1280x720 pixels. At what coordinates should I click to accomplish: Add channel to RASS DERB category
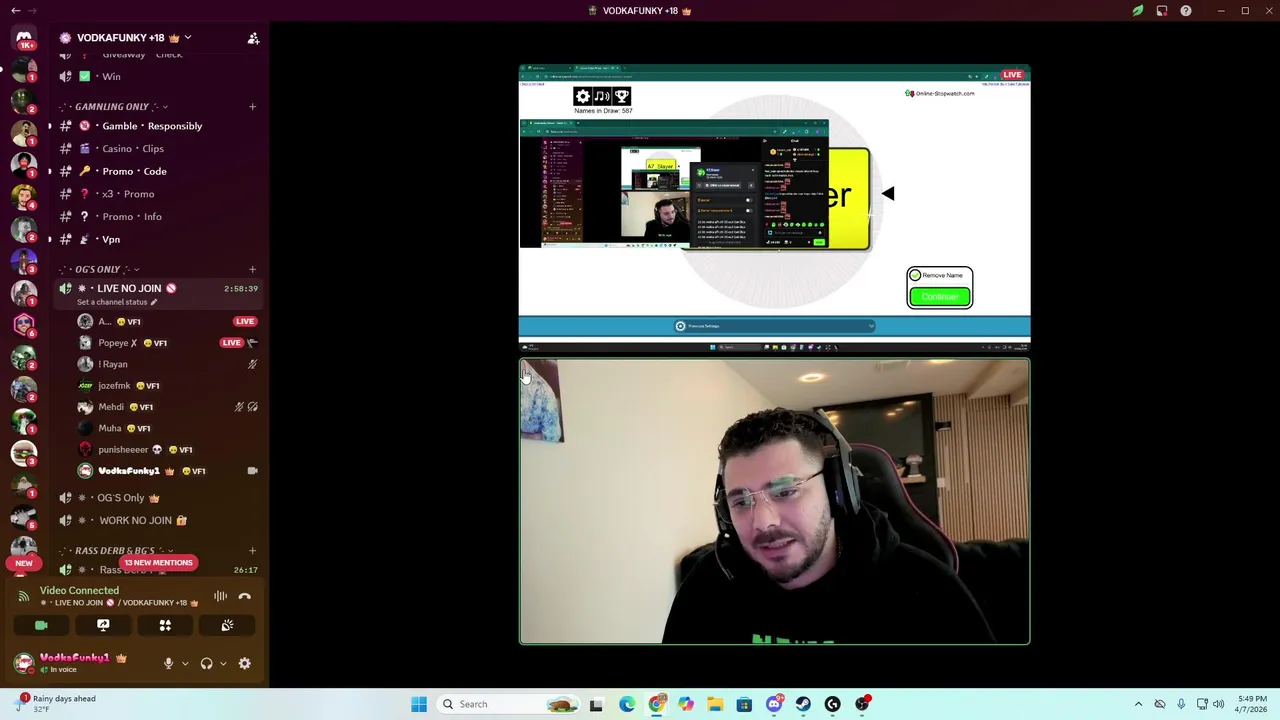tap(252, 551)
